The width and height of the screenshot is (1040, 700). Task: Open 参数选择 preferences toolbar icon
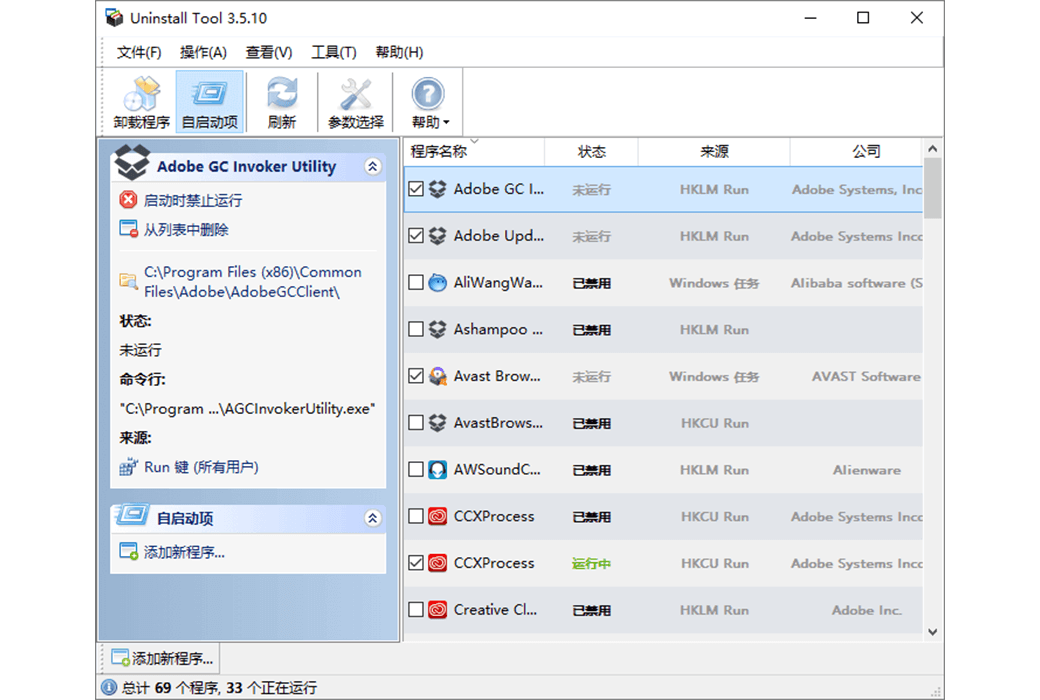click(356, 102)
